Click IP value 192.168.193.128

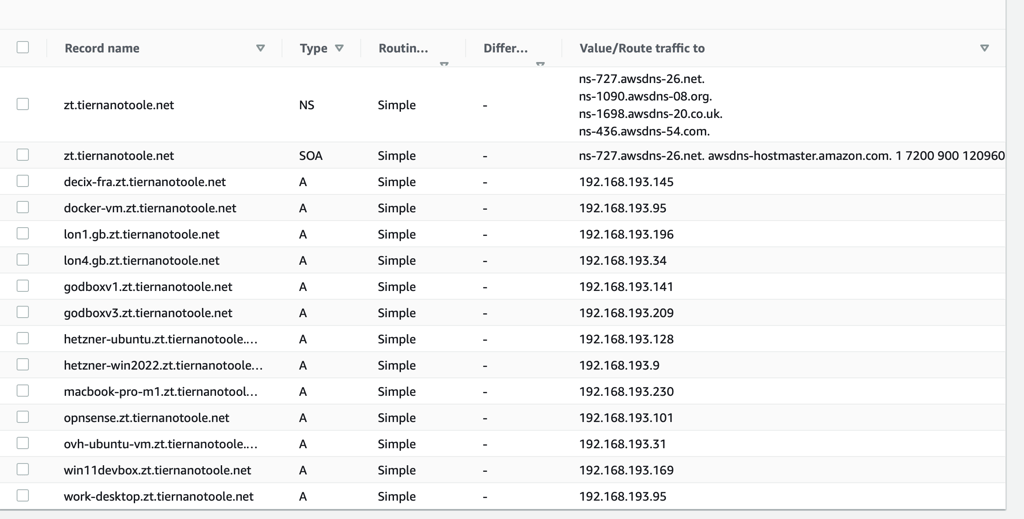point(626,339)
